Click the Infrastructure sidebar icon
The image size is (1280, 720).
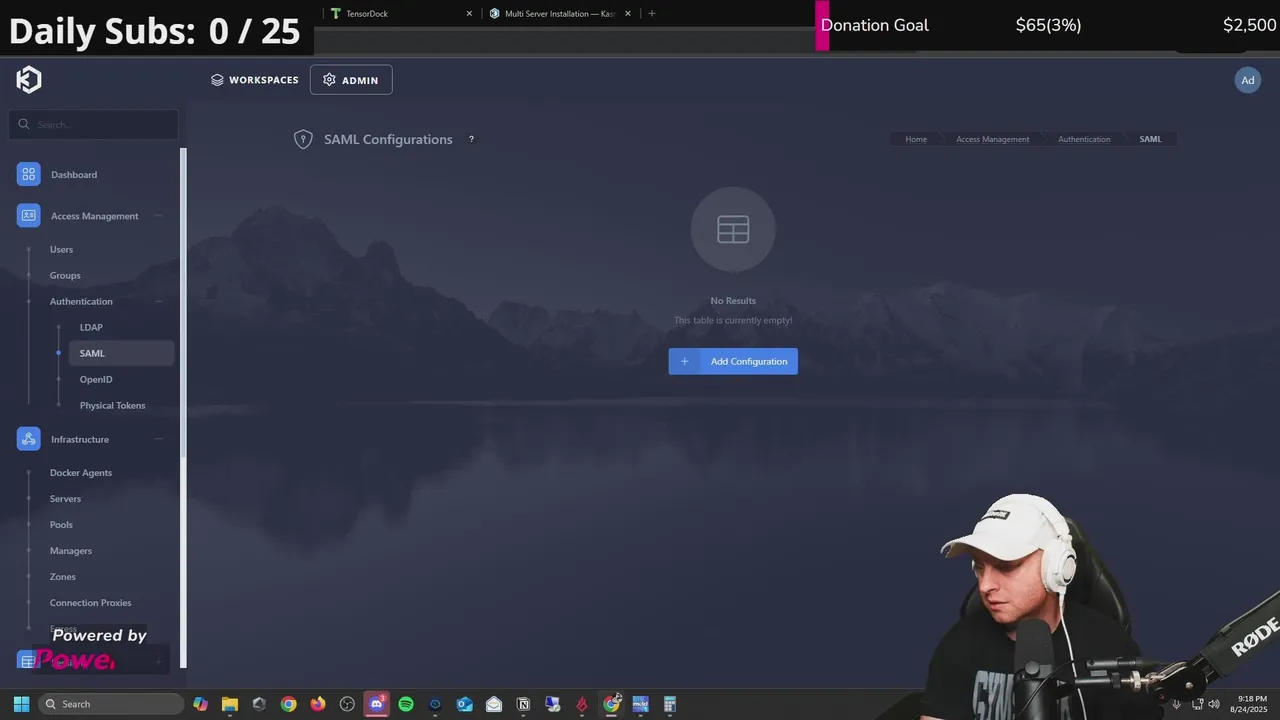(28, 439)
